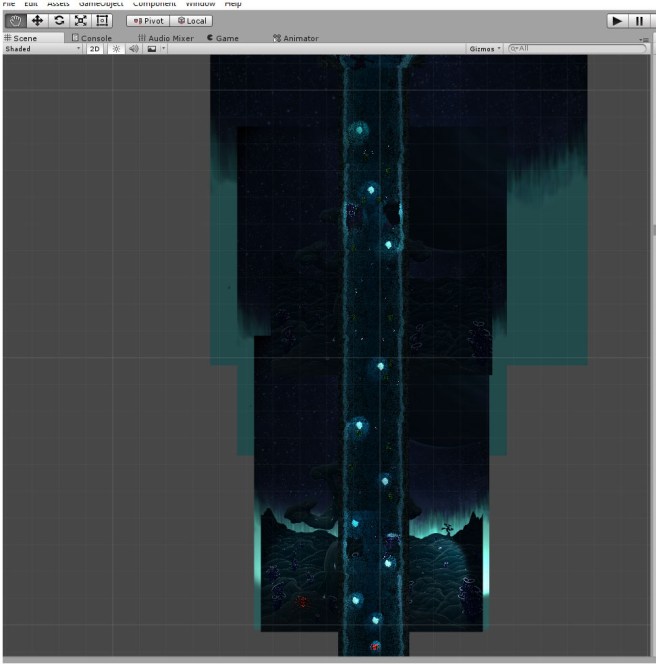The height and width of the screenshot is (664, 656).
Task: Open the scene effects dropdown arrow
Action: 163,49
